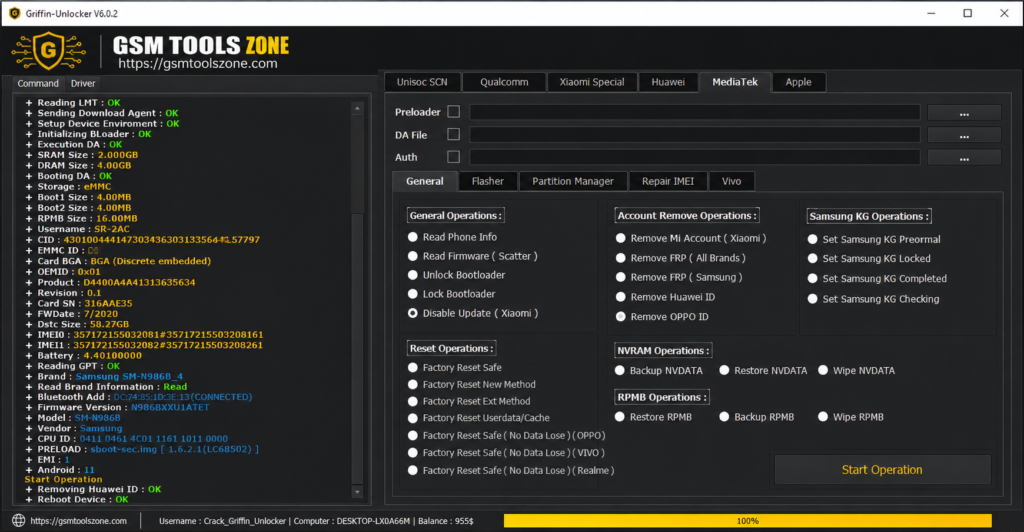Select Backup RPMB option
Screen dimensions: 1024x532
(724, 416)
